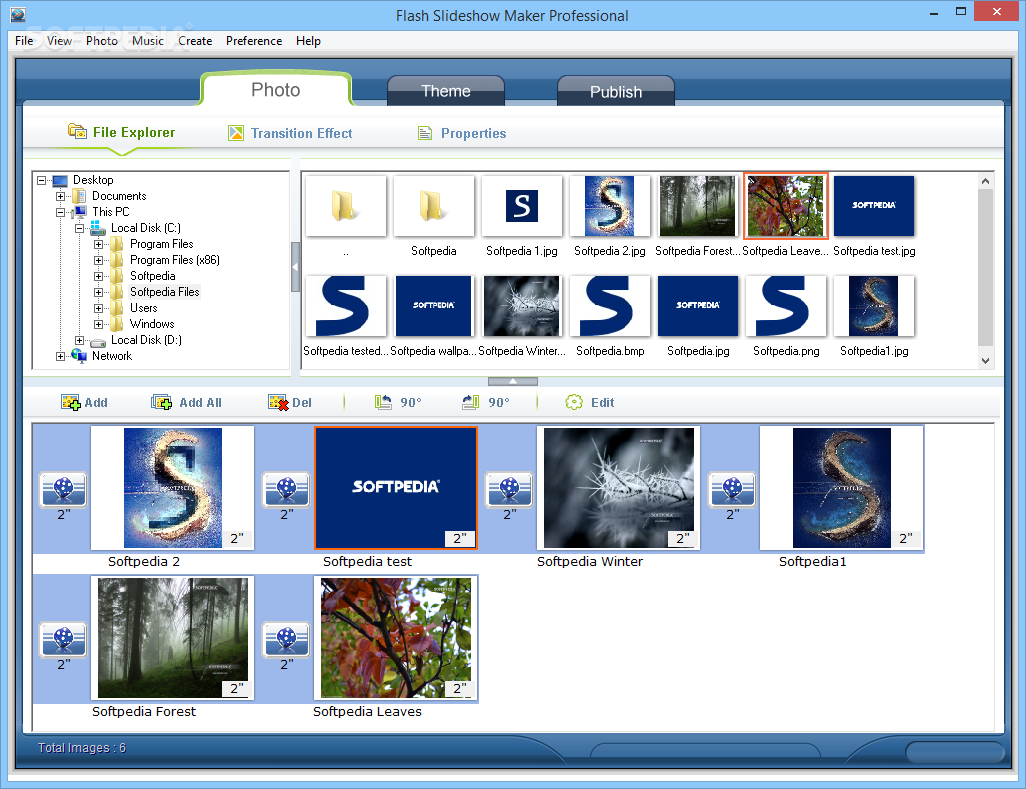Switch to the Theme tab
The height and width of the screenshot is (789, 1026).
[x=446, y=91]
